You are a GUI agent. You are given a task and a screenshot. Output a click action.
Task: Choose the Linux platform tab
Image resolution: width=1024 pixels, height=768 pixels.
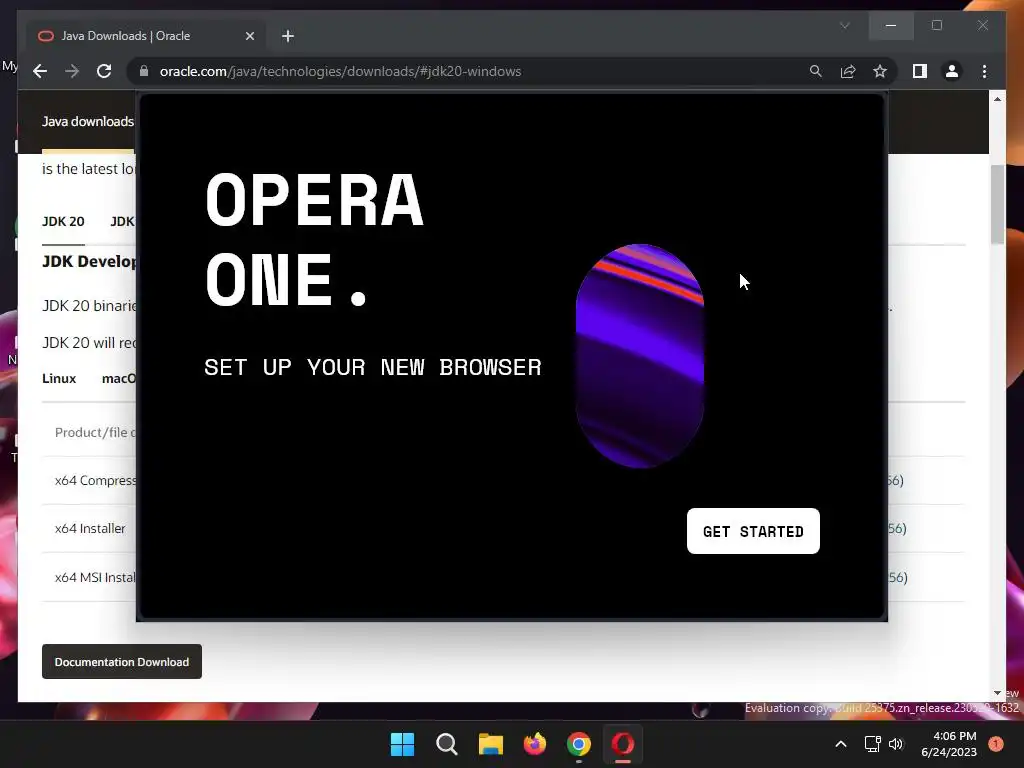pos(59,379)
